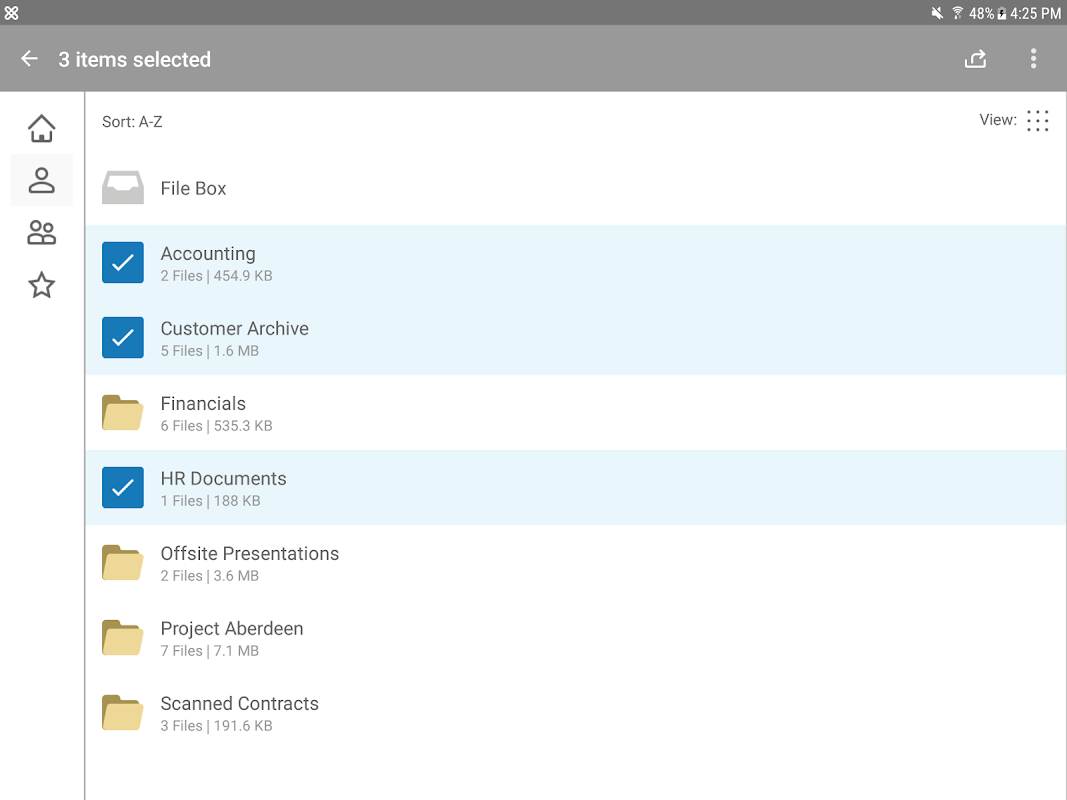Open Personal Folders person icon
1067x800 pixels.
coord(41,181)
